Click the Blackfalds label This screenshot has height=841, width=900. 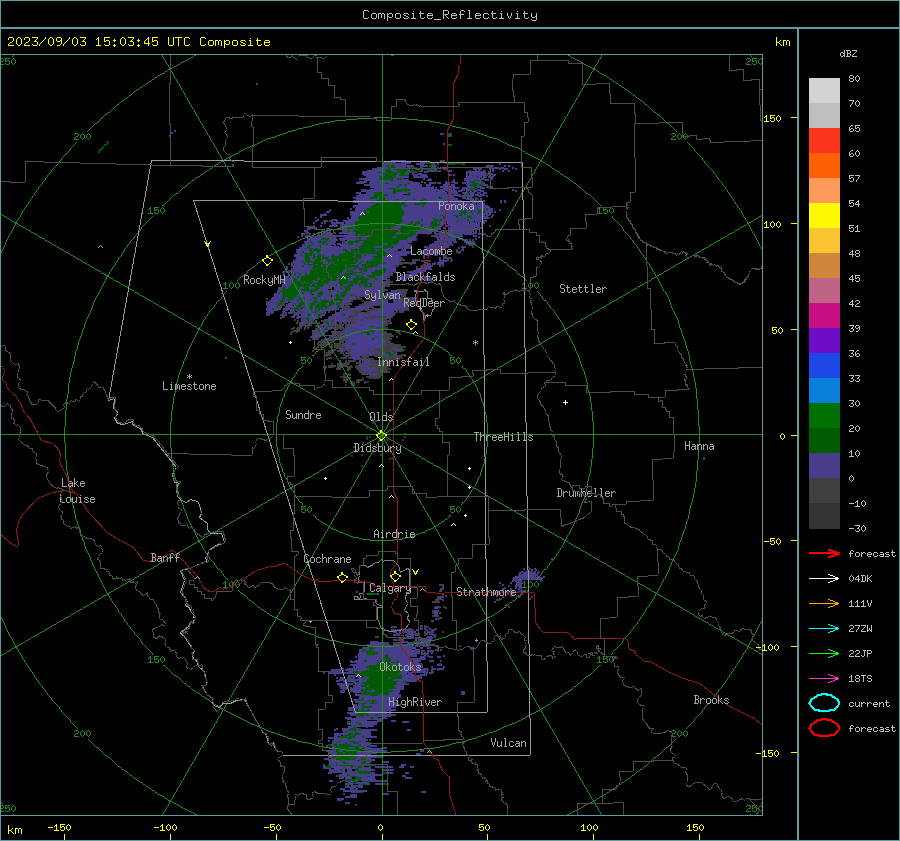pos(425,277)
